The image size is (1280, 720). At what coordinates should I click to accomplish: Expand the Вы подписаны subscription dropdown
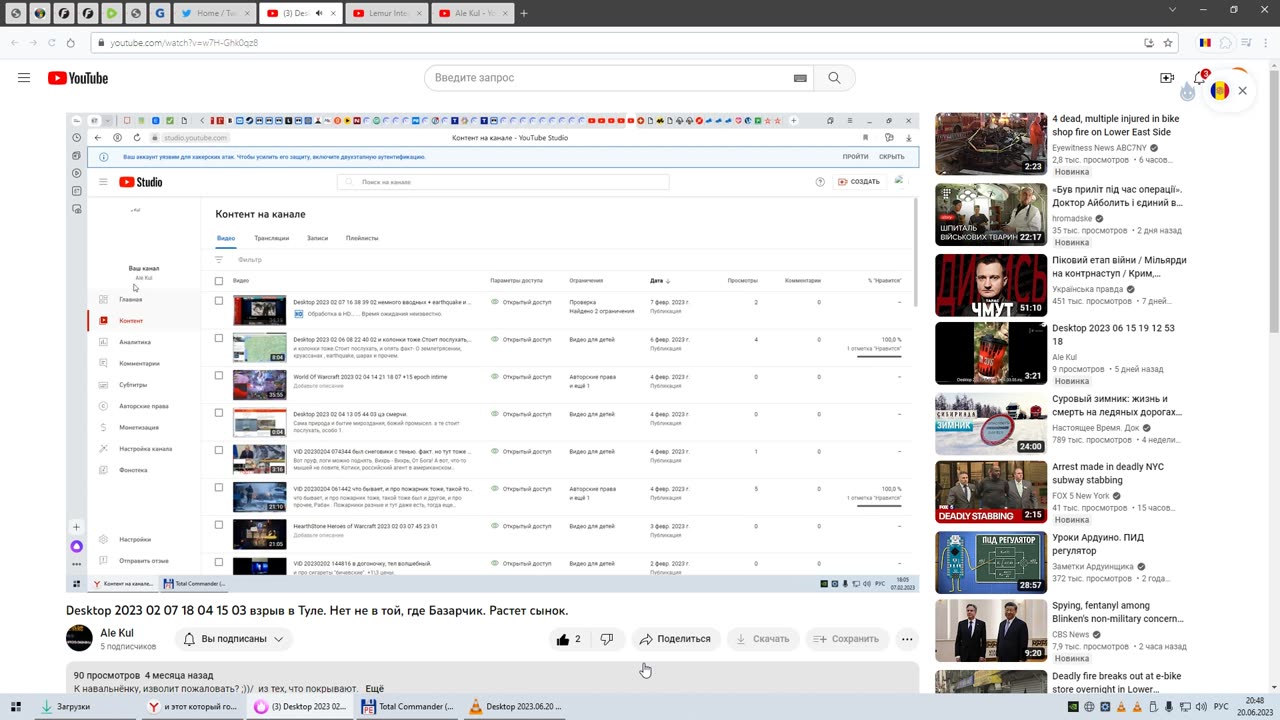click(233, 639)
